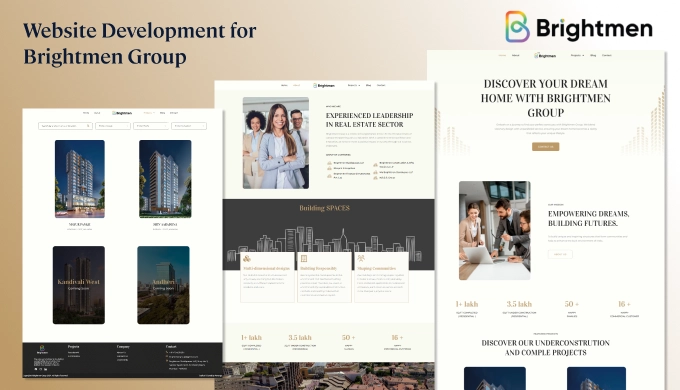Click the Building Responsibly card icon
Viewport: 680px width, 390px height.
tap(304, 259)
